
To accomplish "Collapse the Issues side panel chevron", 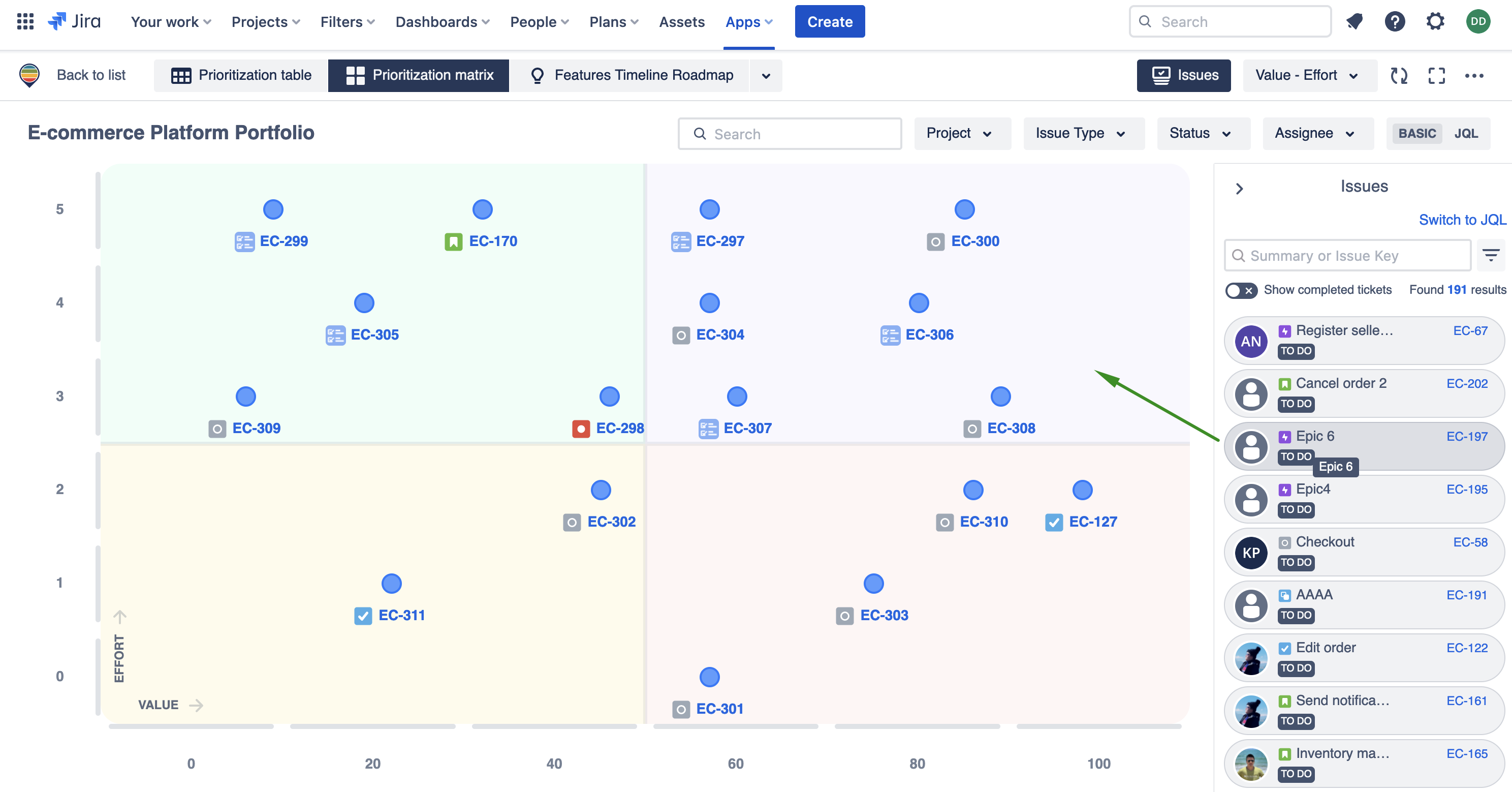I will [1239, 189].
